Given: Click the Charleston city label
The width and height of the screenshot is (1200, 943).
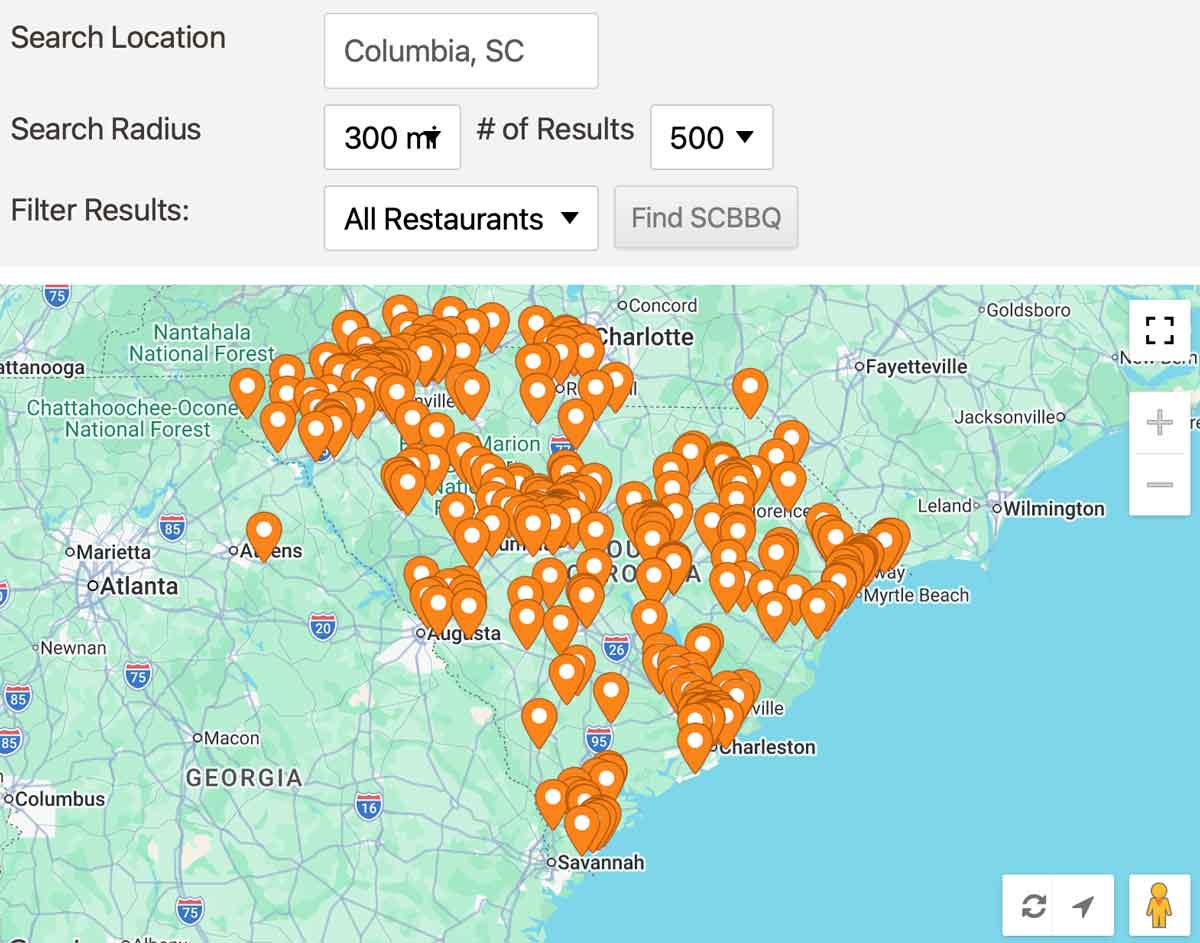Looking at the screenshot, I should click(767, 747).
